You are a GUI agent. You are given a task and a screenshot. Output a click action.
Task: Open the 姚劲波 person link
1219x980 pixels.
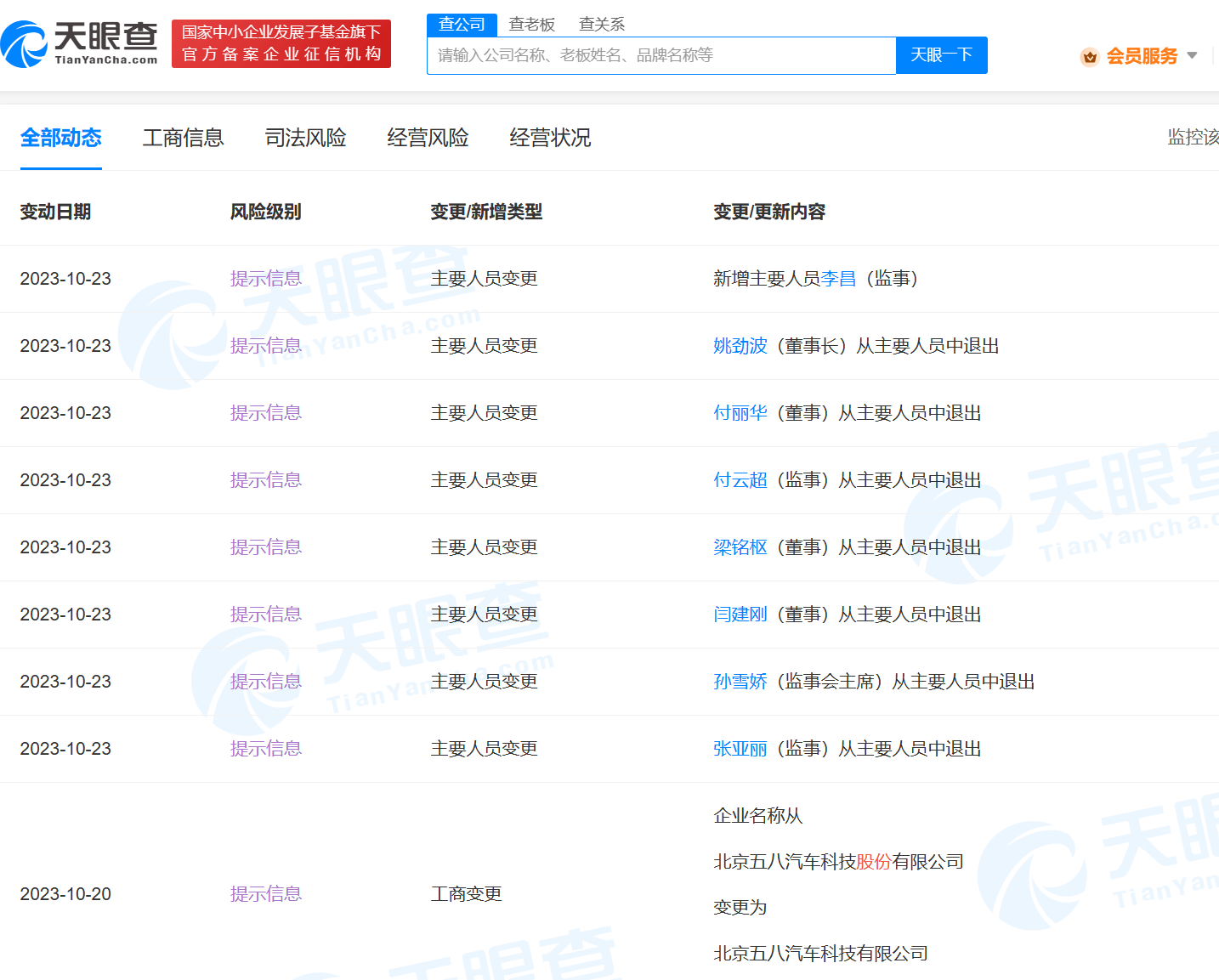(740, 346)
